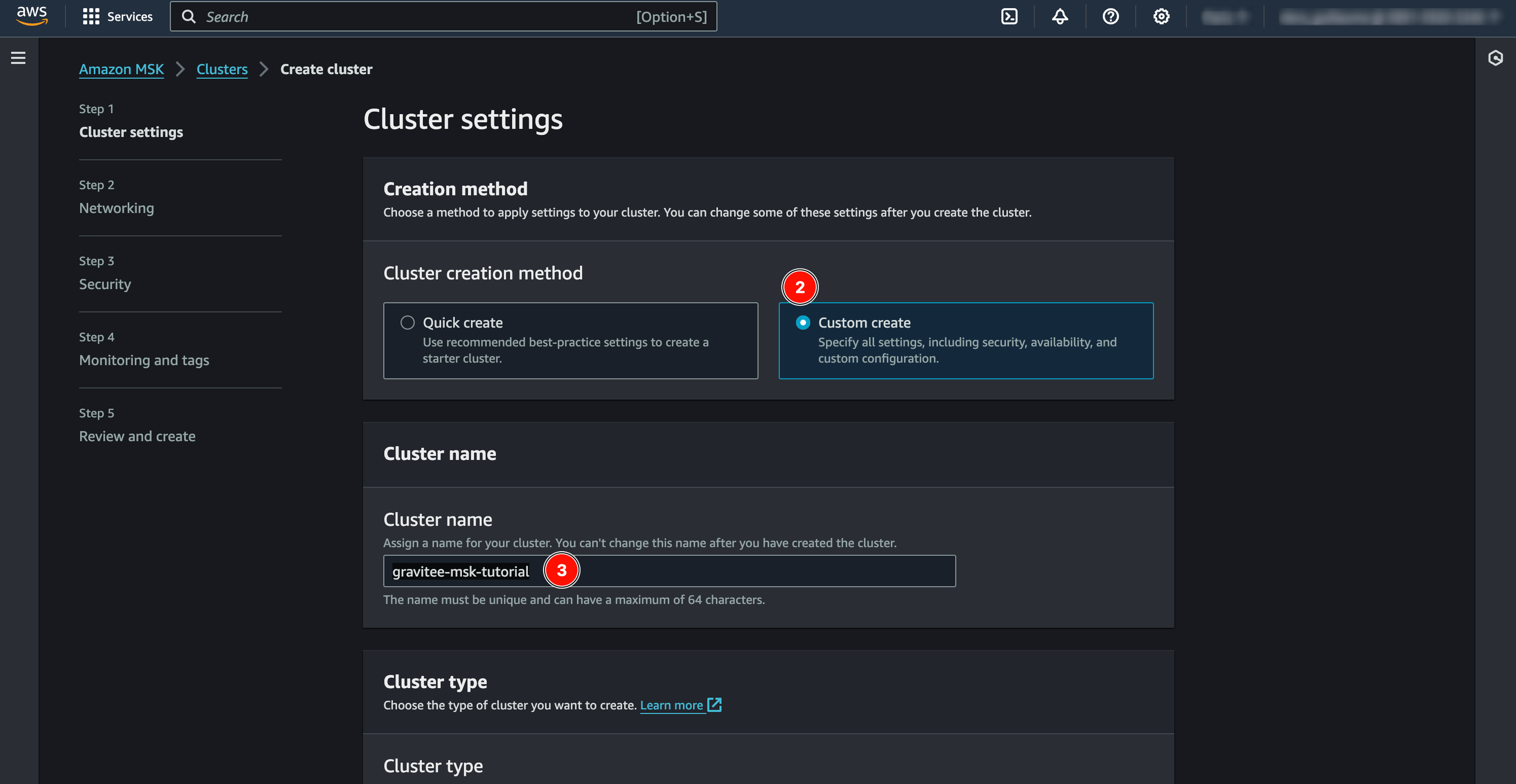Open the CloudShell terminal icon

point(1009,16)
